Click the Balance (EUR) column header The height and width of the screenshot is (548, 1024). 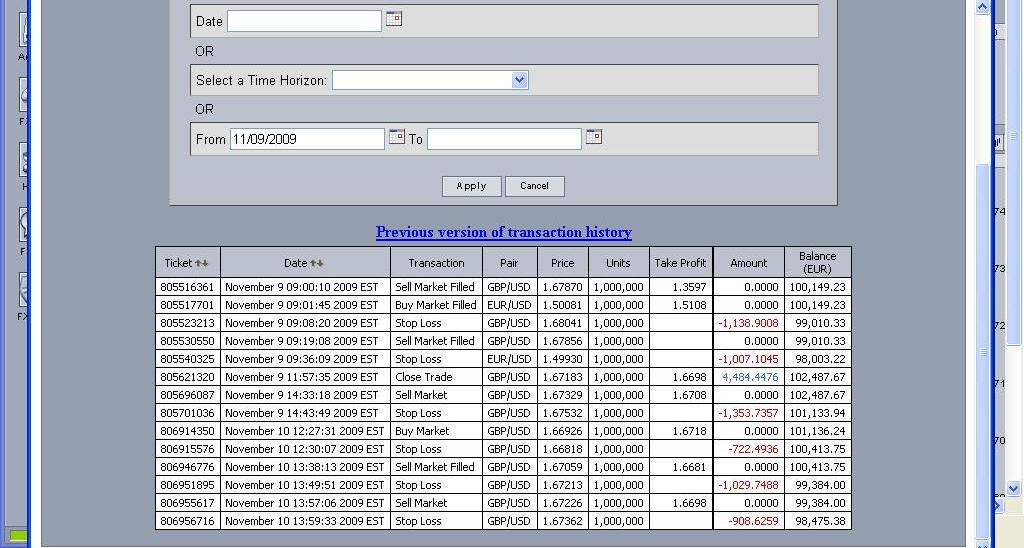tap(817, 263)
